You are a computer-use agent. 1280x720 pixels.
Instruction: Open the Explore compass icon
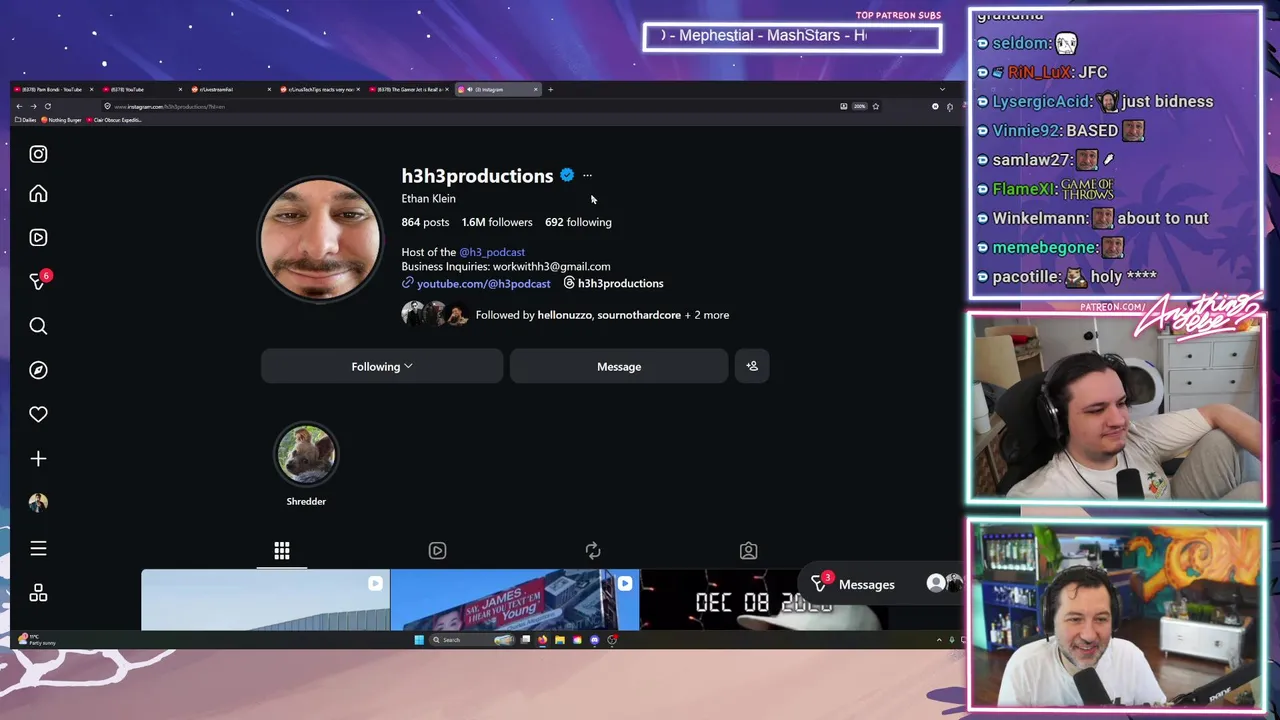click(38, 370)
